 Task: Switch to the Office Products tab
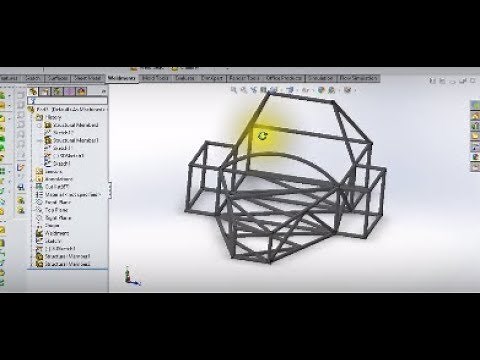(x=284, y=78)
